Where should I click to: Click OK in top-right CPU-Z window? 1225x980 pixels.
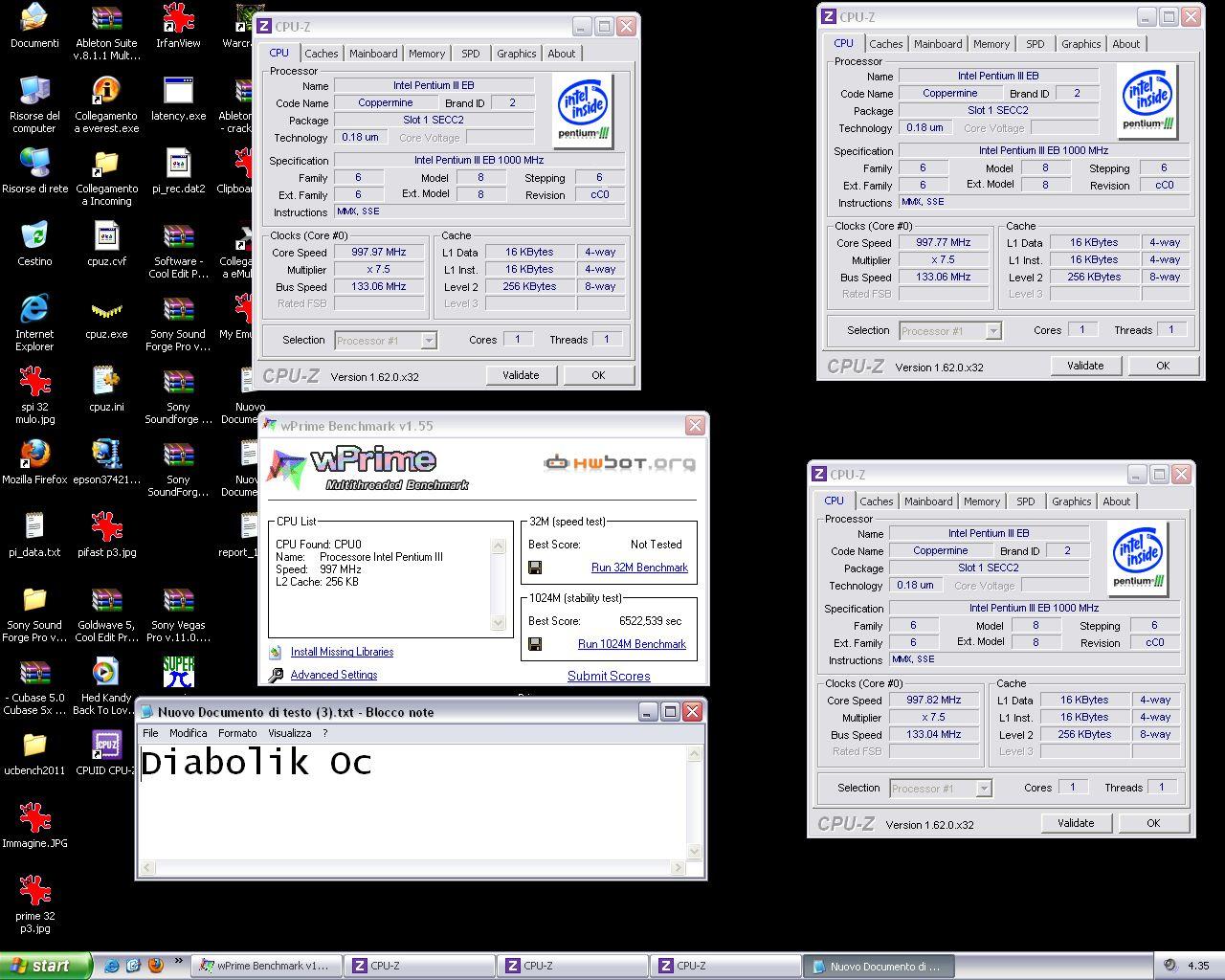(1163, 366)
